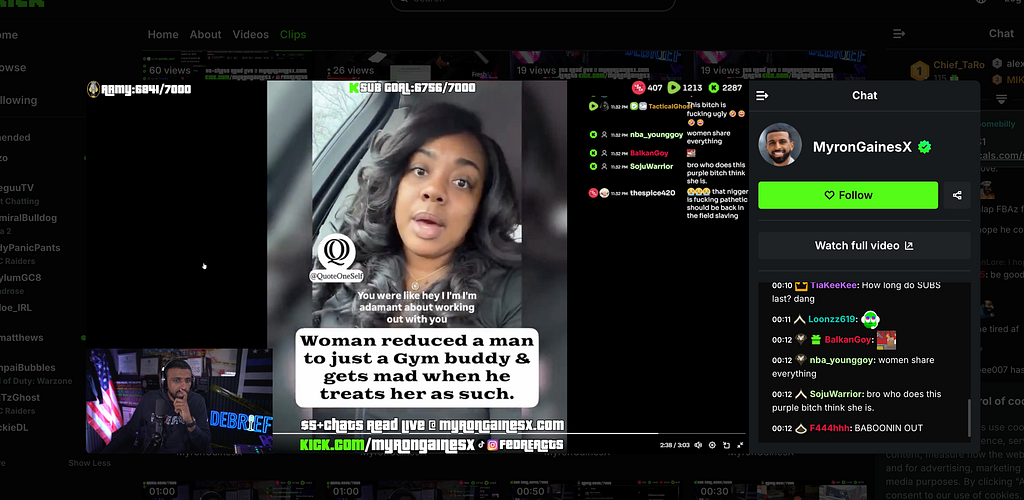This screenshot has width=1024, height=500.
Task: Focus the search field at top
Action: pos(532,3)
